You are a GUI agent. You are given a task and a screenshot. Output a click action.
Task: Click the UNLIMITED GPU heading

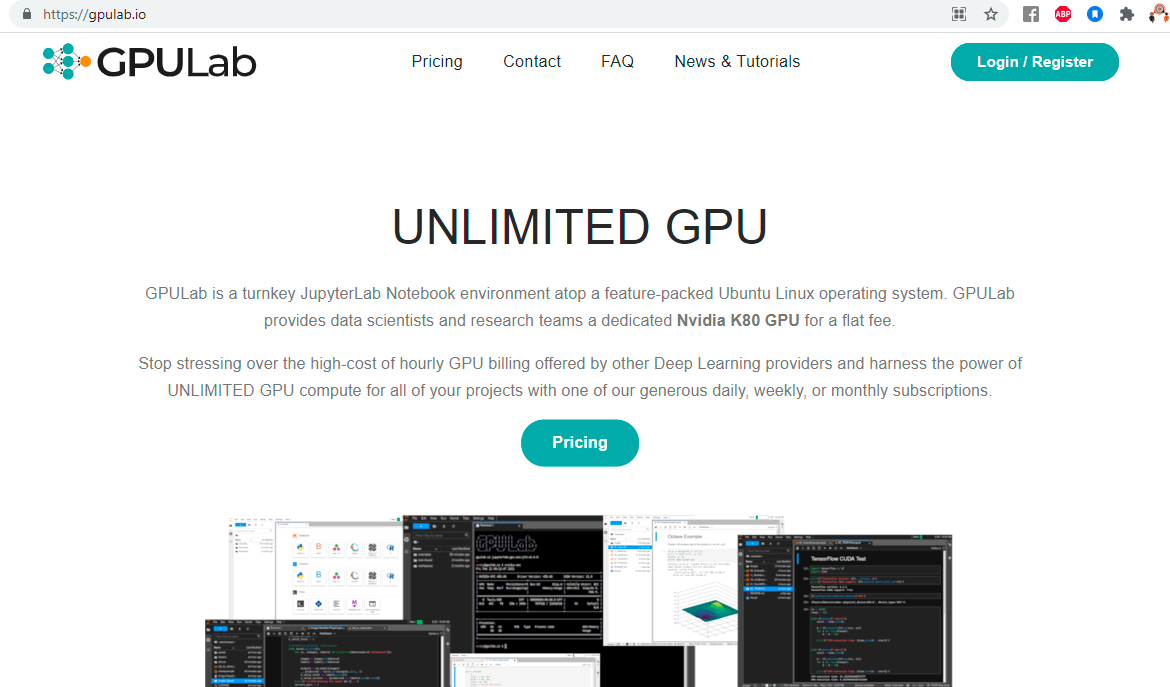click(580, 227)
